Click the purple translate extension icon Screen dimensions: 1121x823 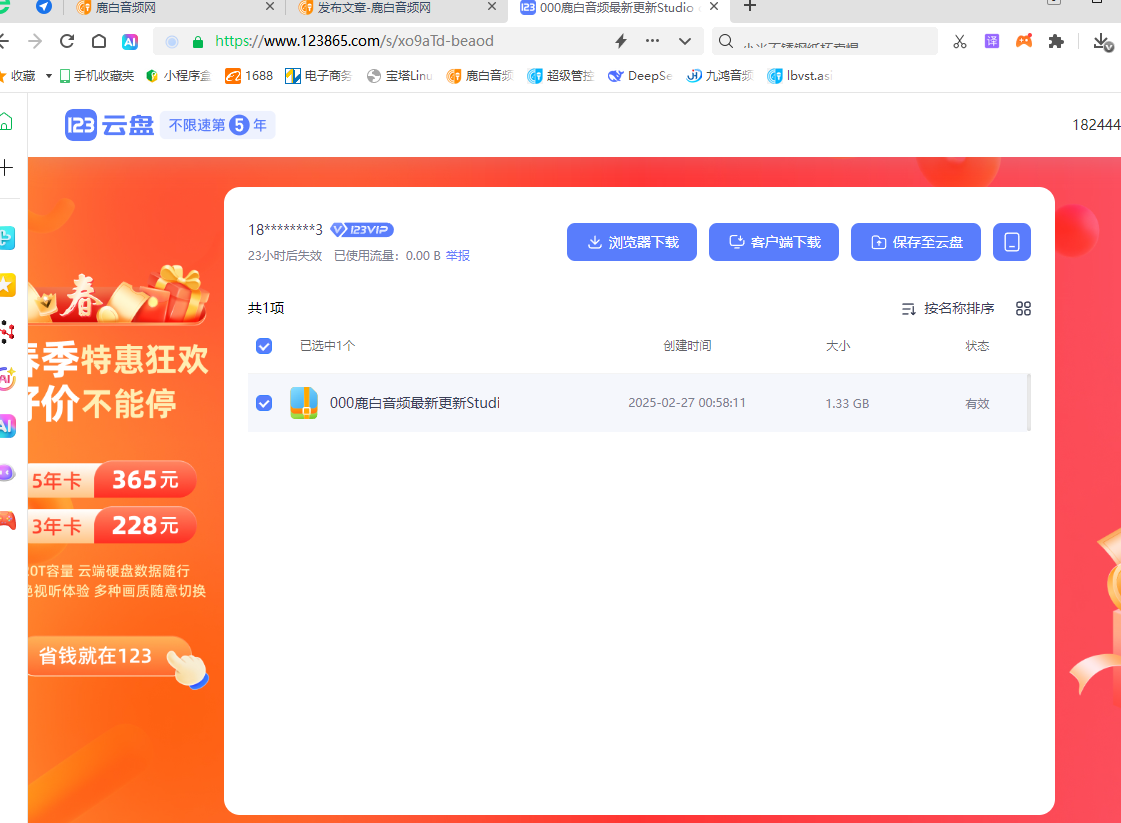coord(992,41)
